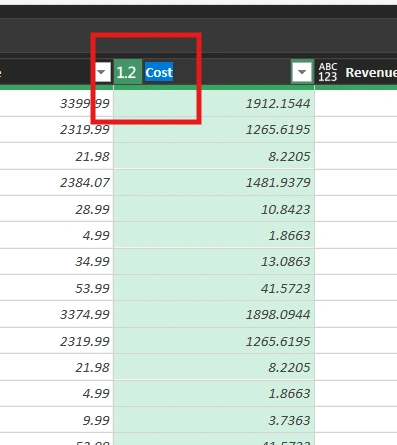397x445 pixels.
Task: Click the 1.2 decimal data type icon for Cost
Action: (x=128, y=72)
